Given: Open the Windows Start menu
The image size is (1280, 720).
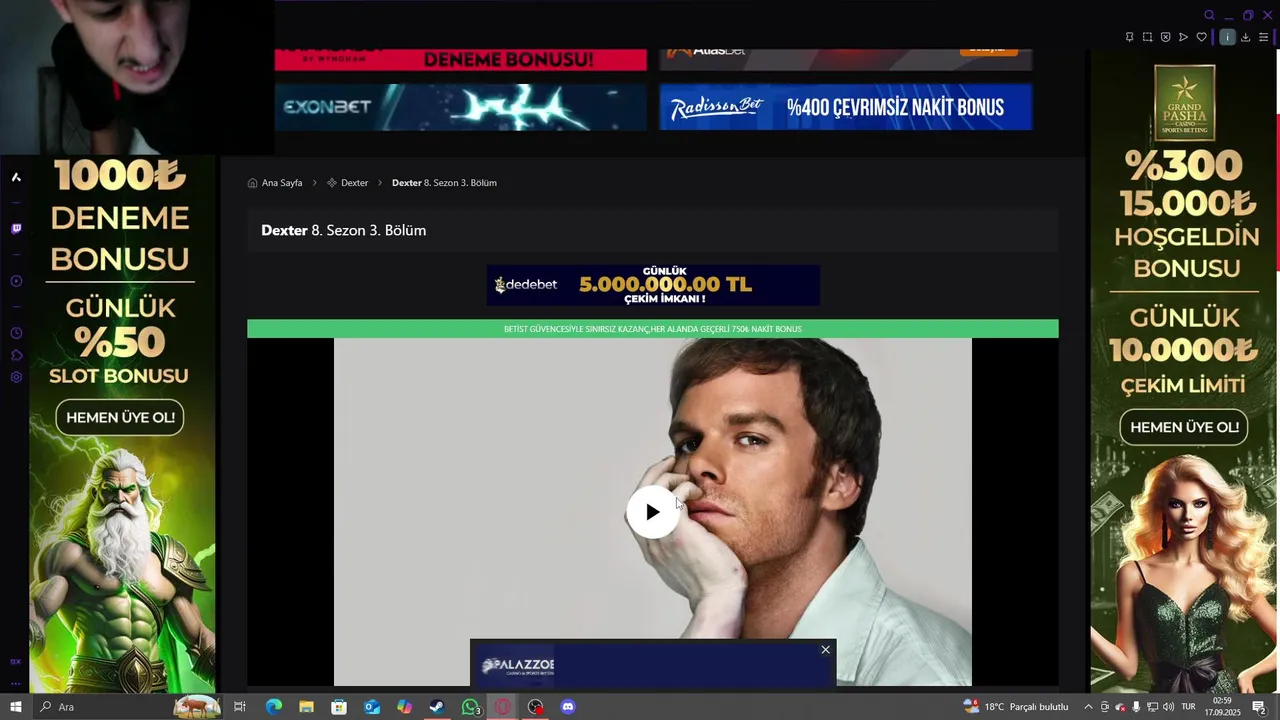Looking at the screenshot, I should coord(15,707).
